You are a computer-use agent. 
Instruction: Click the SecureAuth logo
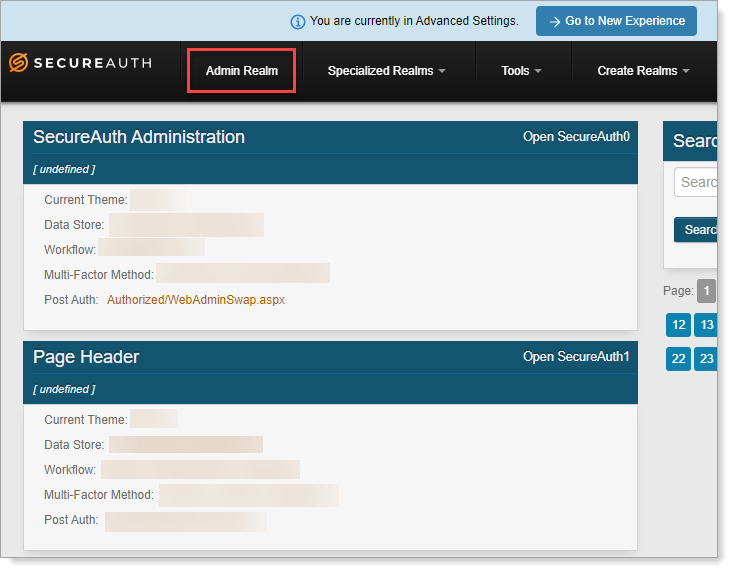pyautogui.click(x=80, y=63)
